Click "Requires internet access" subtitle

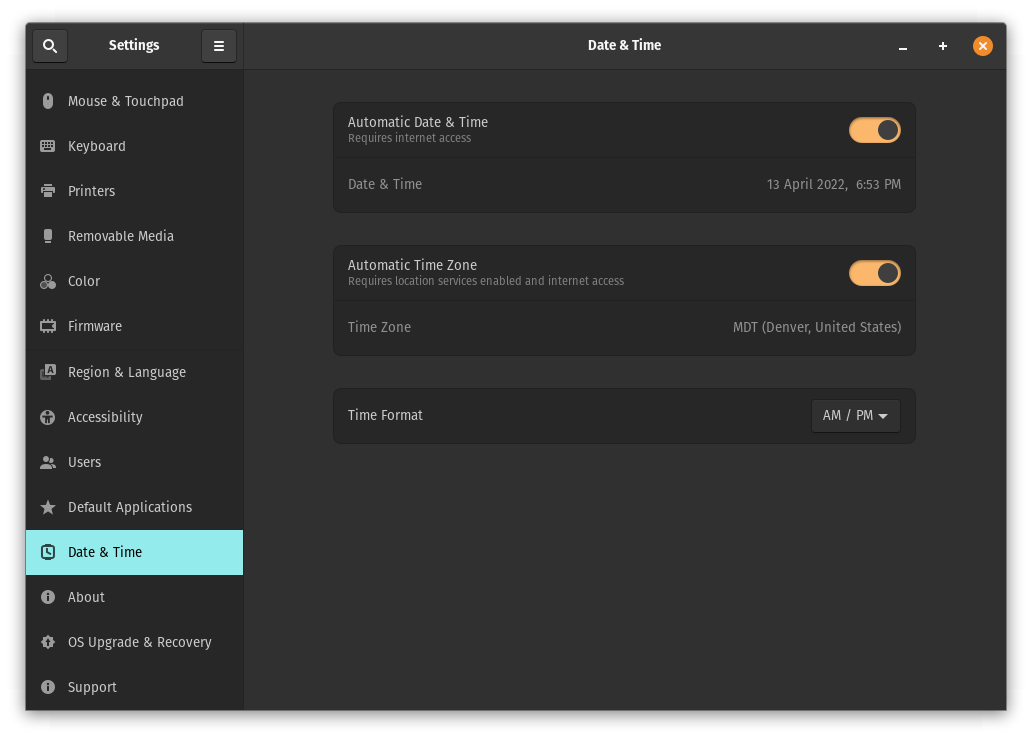409,138
